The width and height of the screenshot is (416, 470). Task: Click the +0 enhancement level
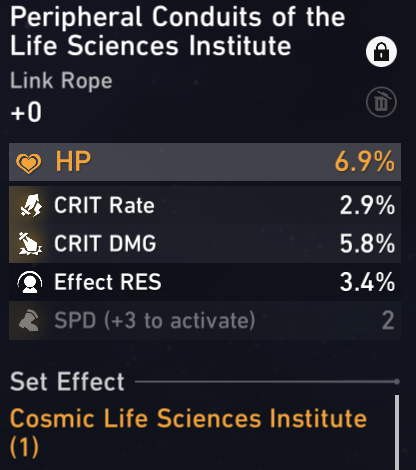pos(26,112)
